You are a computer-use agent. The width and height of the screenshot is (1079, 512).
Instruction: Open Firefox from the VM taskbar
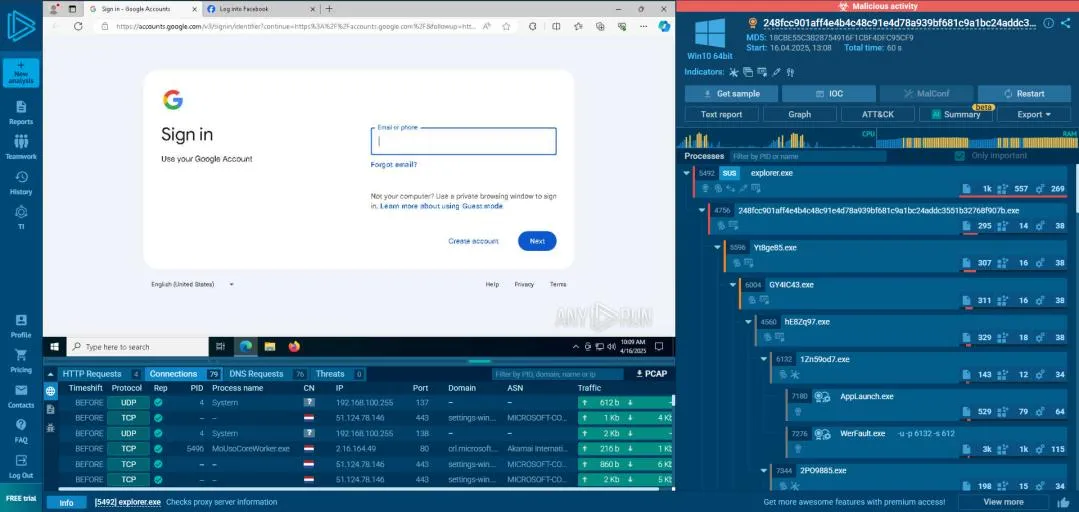(x=295, y=347)
